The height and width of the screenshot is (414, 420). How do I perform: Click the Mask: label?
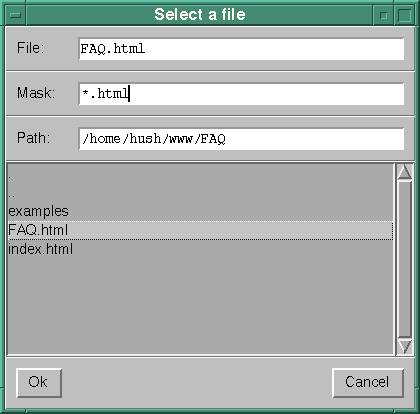(x=36, y=93)
